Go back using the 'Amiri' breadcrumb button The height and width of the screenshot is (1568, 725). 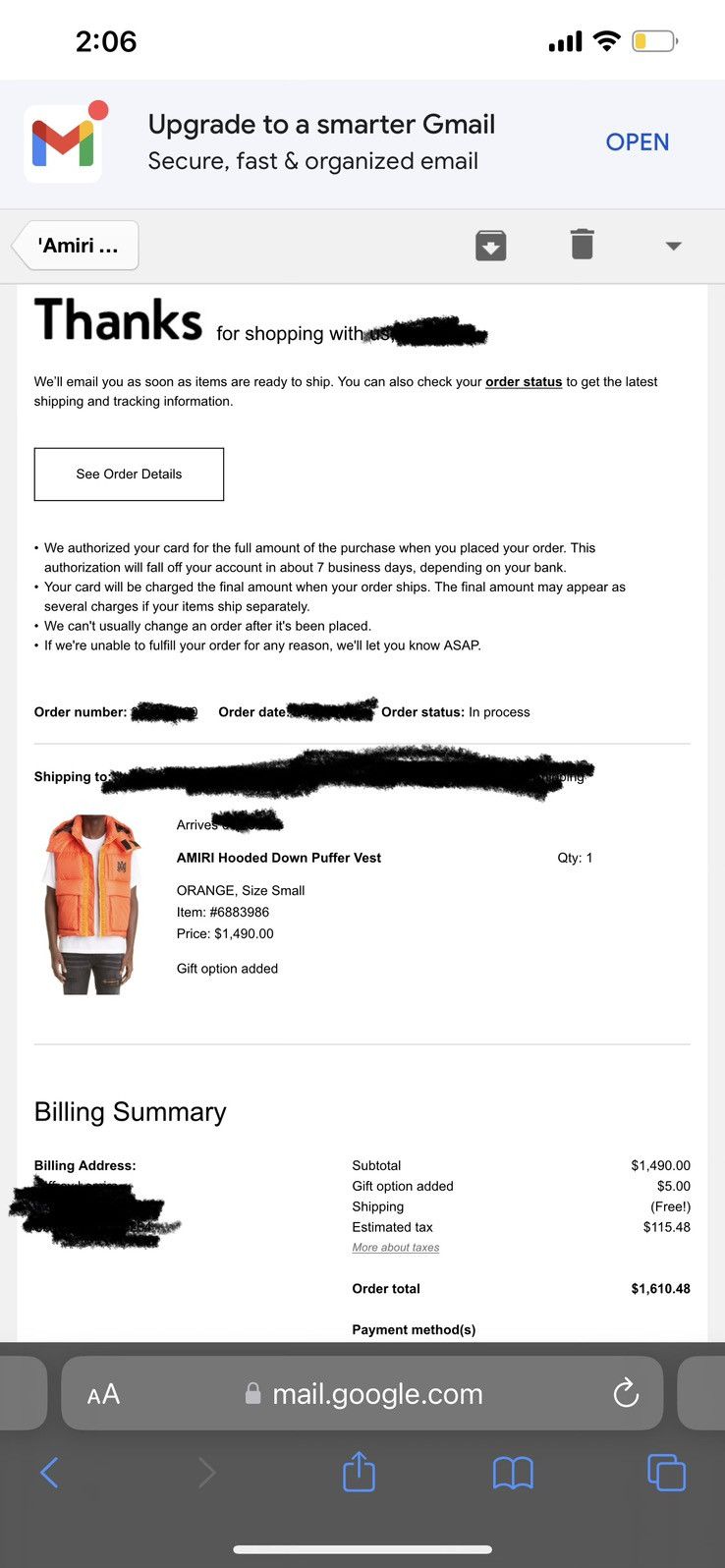74,245
